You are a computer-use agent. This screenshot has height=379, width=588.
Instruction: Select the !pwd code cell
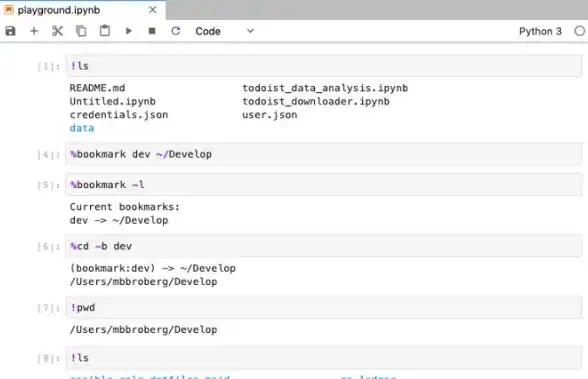324,308
